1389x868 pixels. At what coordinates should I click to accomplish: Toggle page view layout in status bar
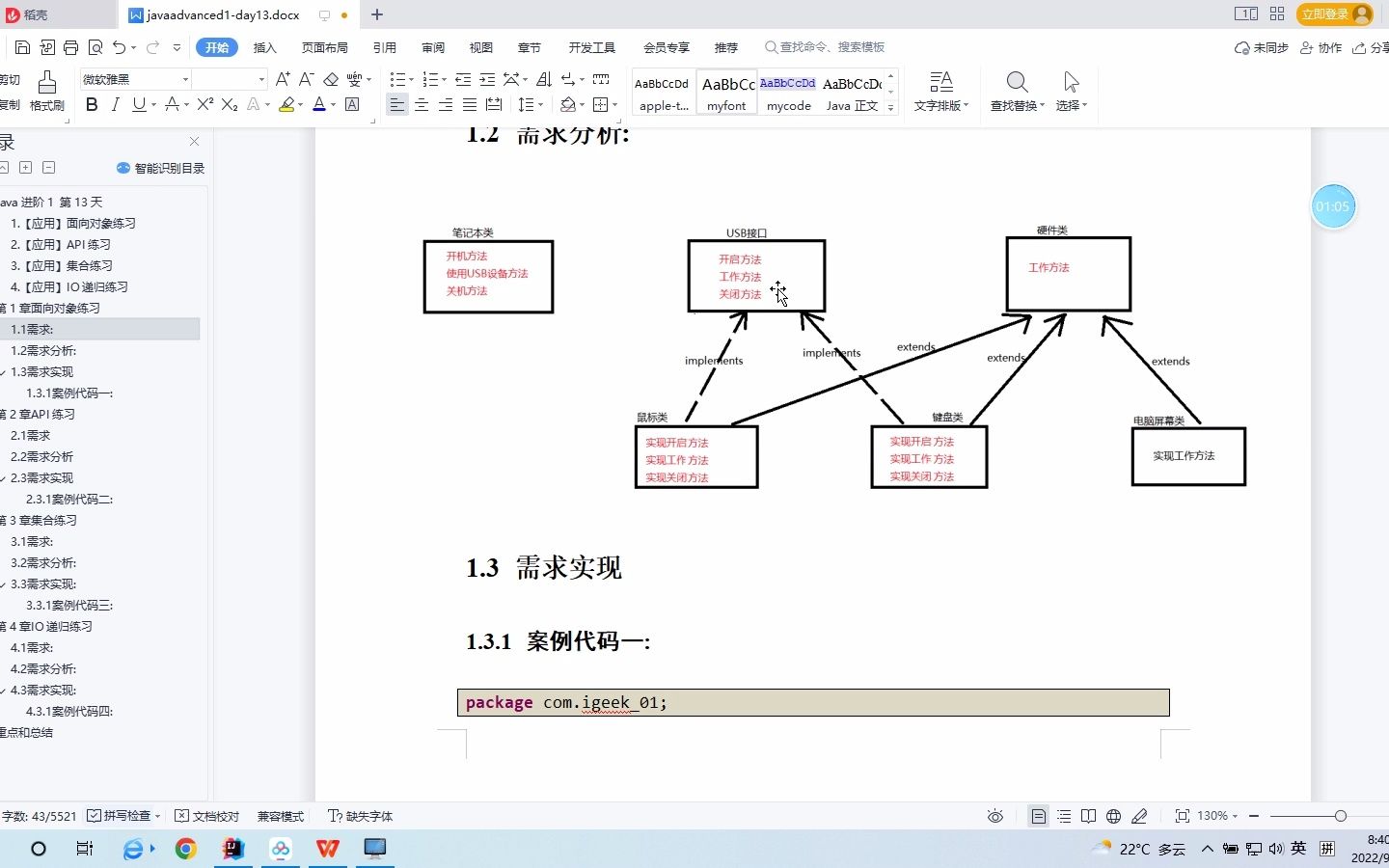pos(1038,816)
